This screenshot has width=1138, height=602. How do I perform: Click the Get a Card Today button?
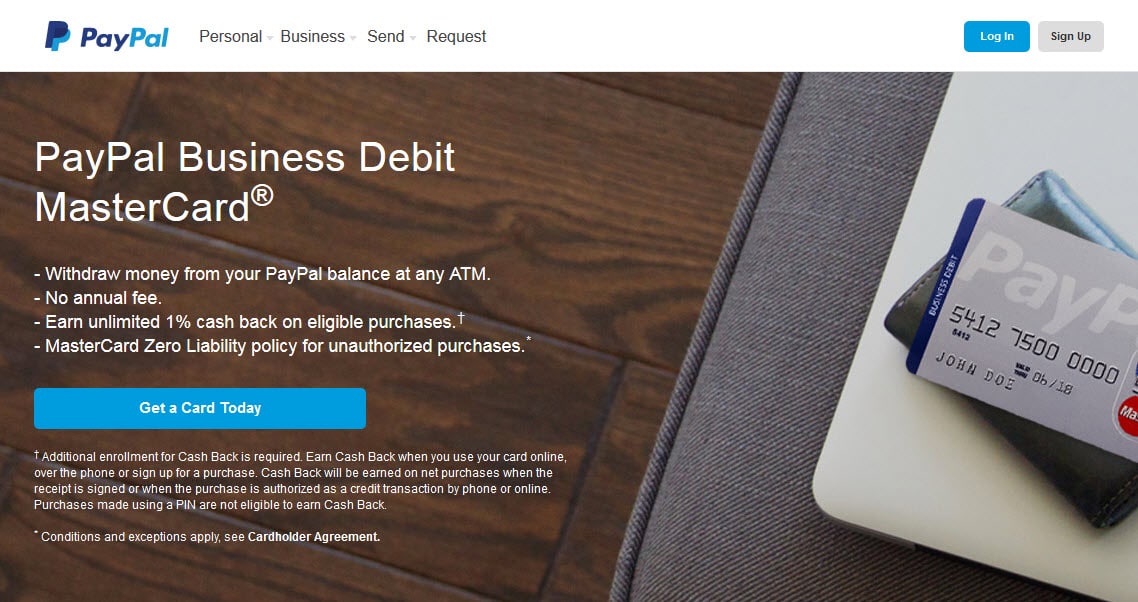click(200, 408)
